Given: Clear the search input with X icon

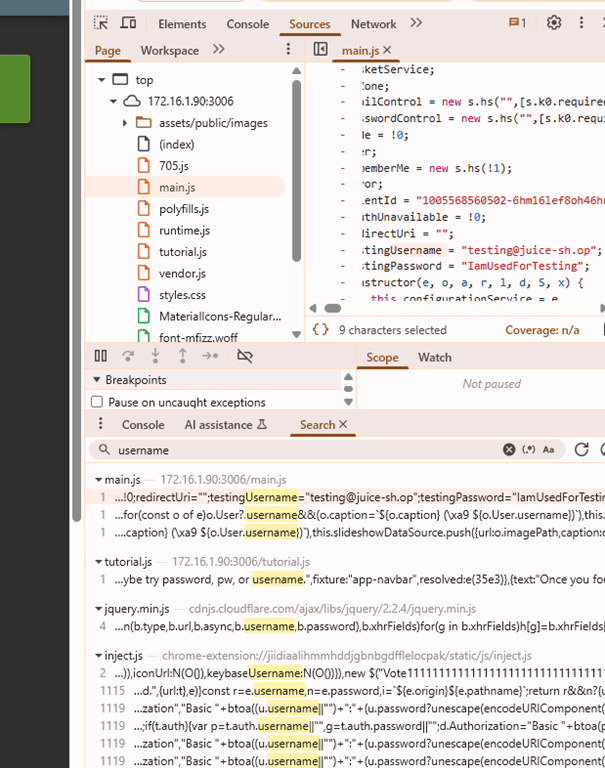Looking at the screenshot, I should click(x=509, y=450).
